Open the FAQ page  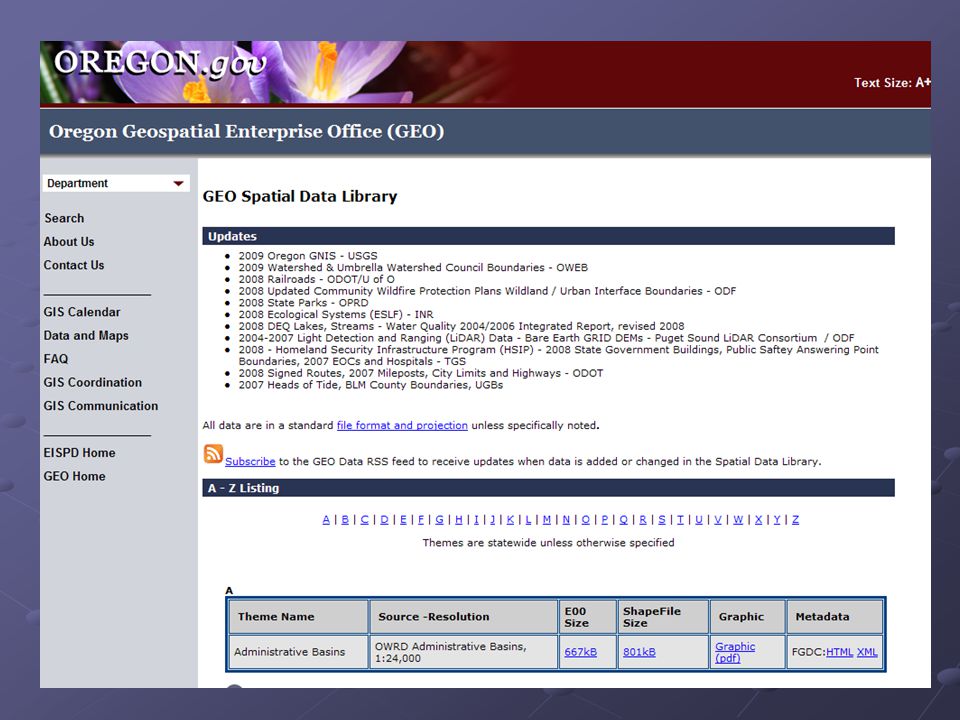coord(56,359)
